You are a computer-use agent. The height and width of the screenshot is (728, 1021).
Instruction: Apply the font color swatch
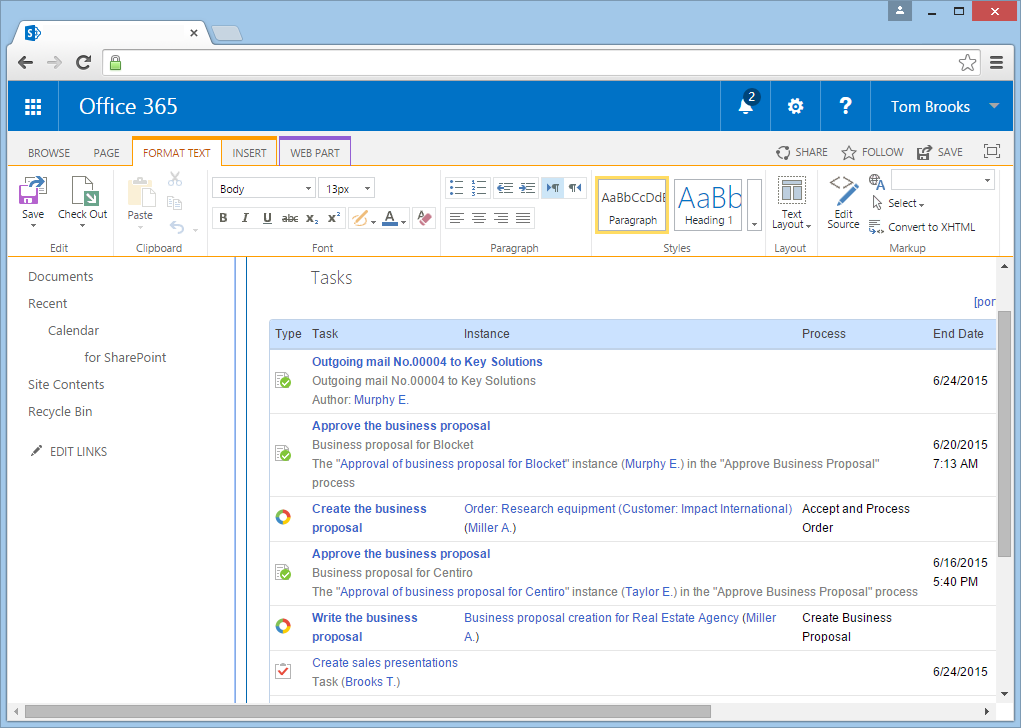tap(389, 218)
